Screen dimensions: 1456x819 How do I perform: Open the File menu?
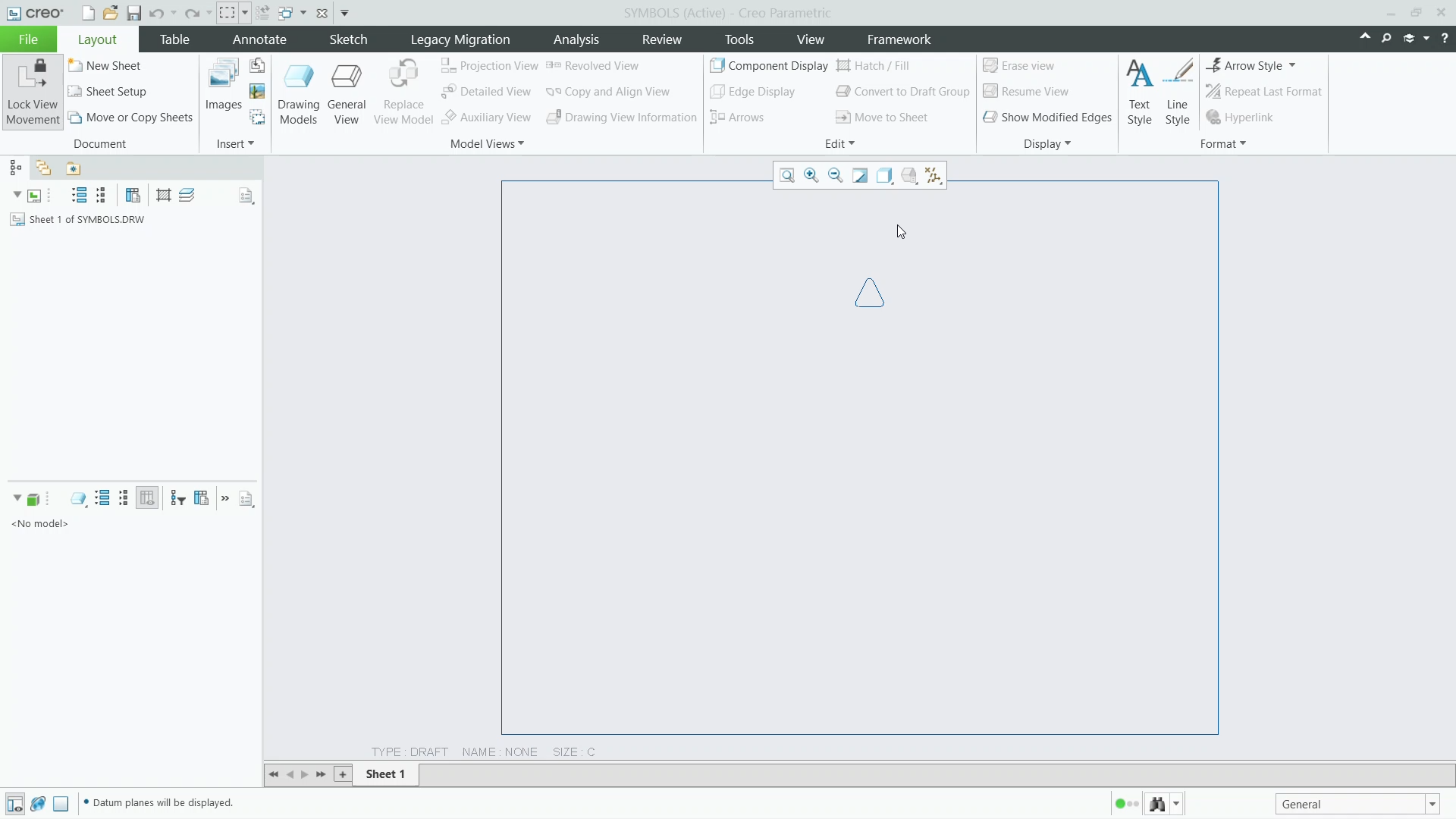(28, 39)
